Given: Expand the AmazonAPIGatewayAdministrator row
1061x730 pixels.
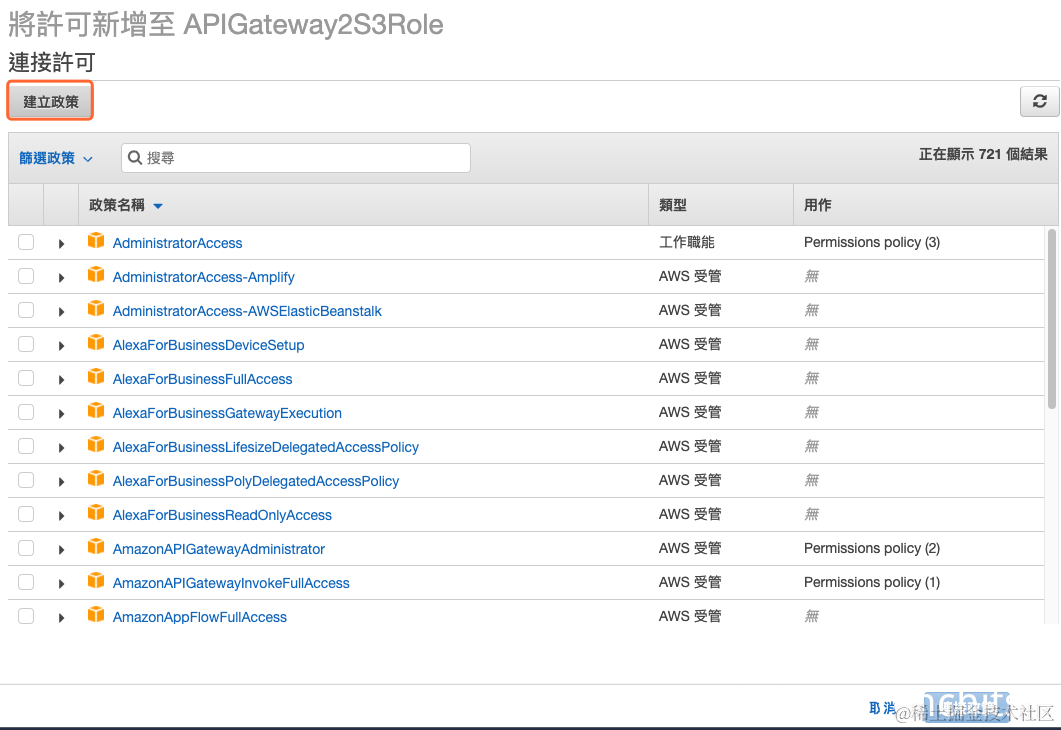Looking at the screenshot, I should 61,550.
